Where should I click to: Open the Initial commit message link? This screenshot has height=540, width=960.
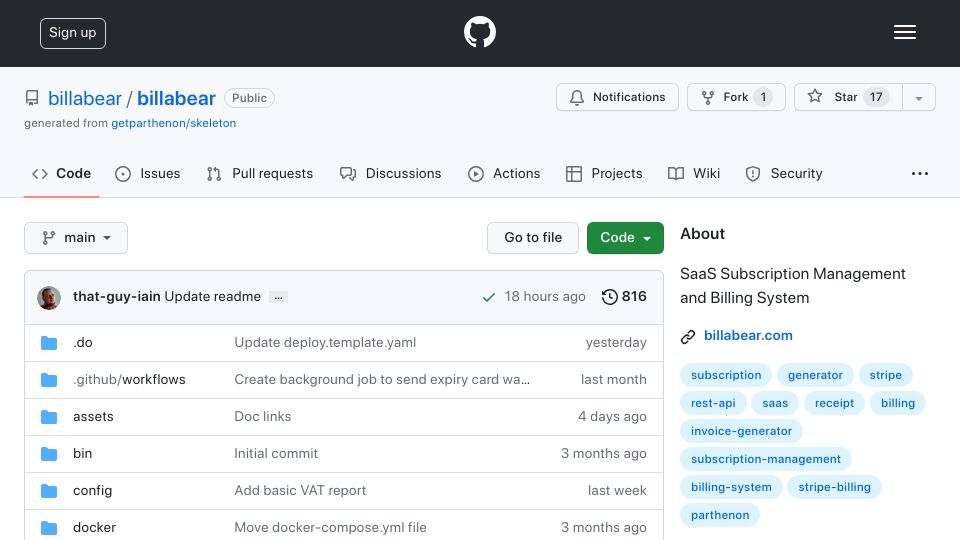276,454
